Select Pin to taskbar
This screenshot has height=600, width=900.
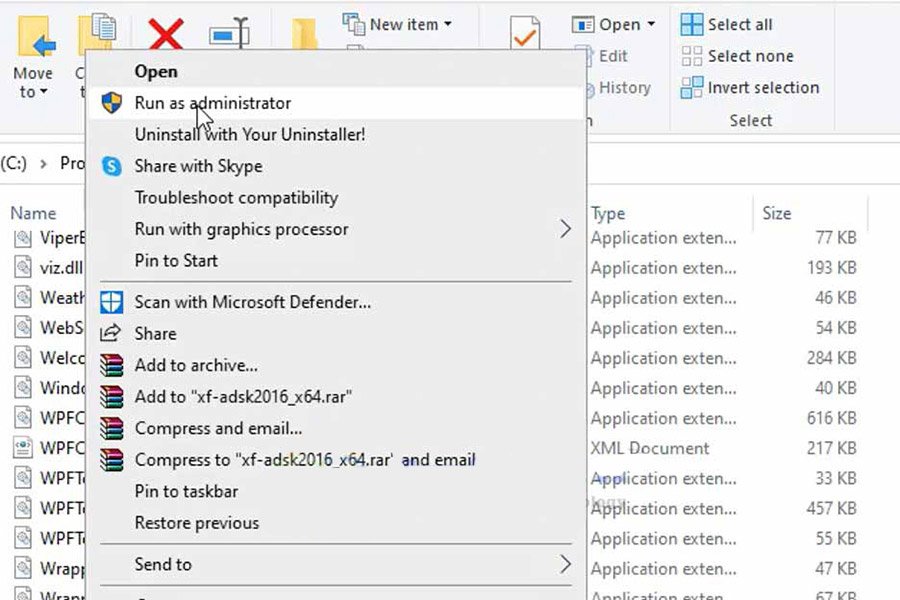click(x=336, y=491)
